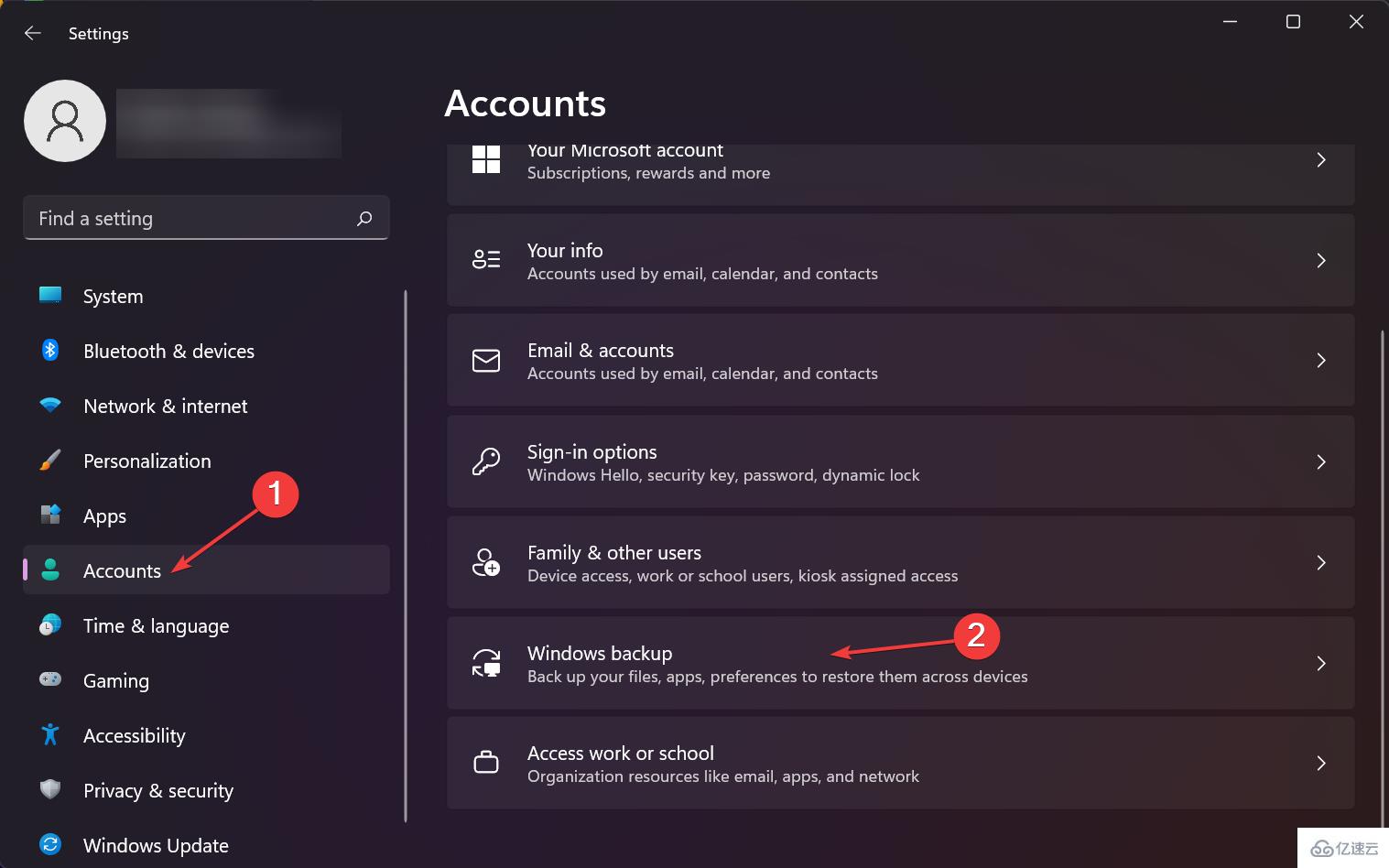Expand Your Microsoft account chevron
1389x868 pixels.
[x=1321, y=160]
